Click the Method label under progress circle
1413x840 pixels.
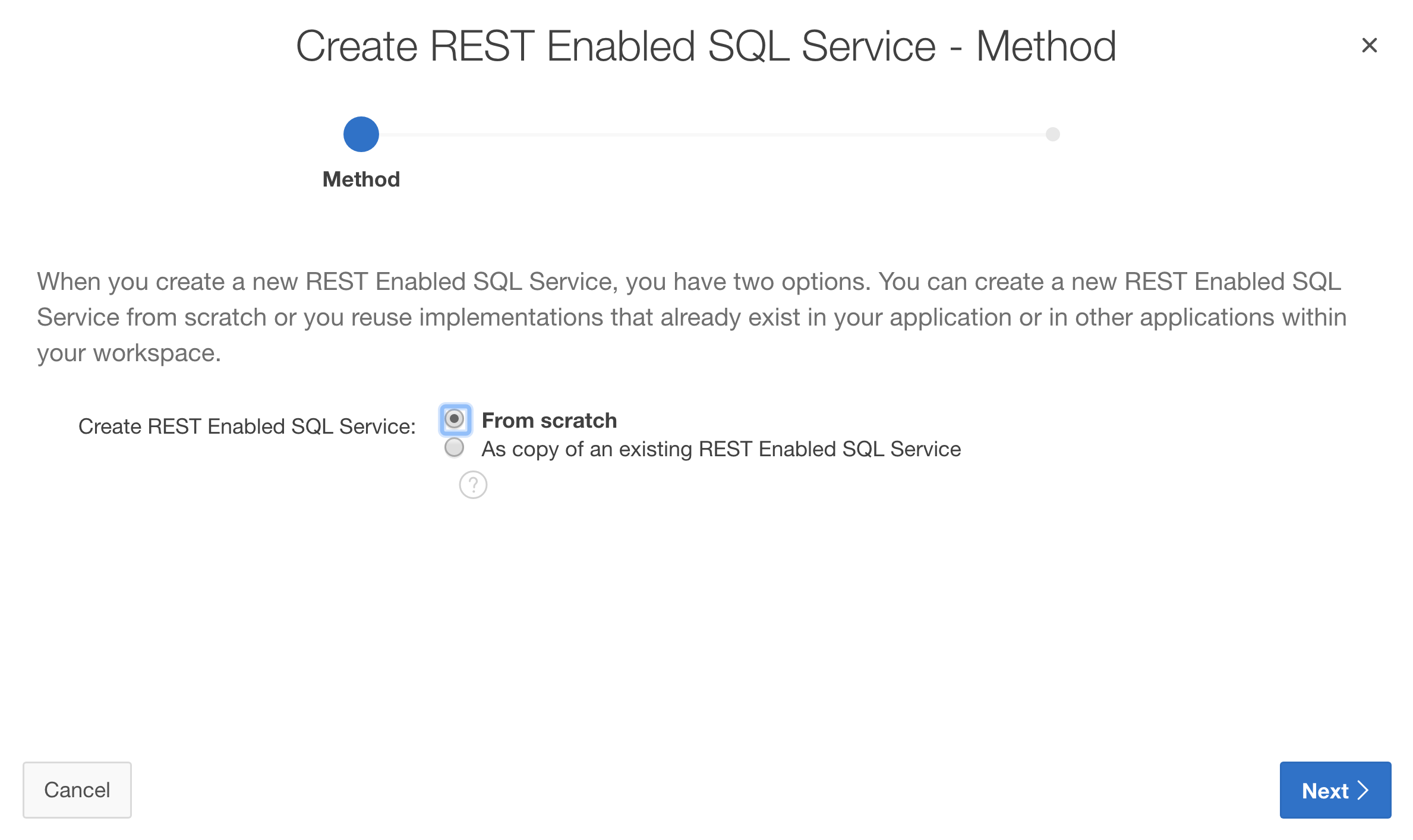[361, 179]
